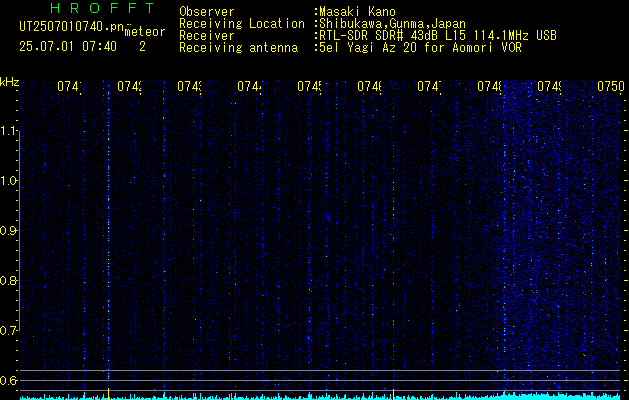This screenshot has height=400, width=629.
Task: Click the 0.8 kHz frequency axis label
Action: coord(8,280)
